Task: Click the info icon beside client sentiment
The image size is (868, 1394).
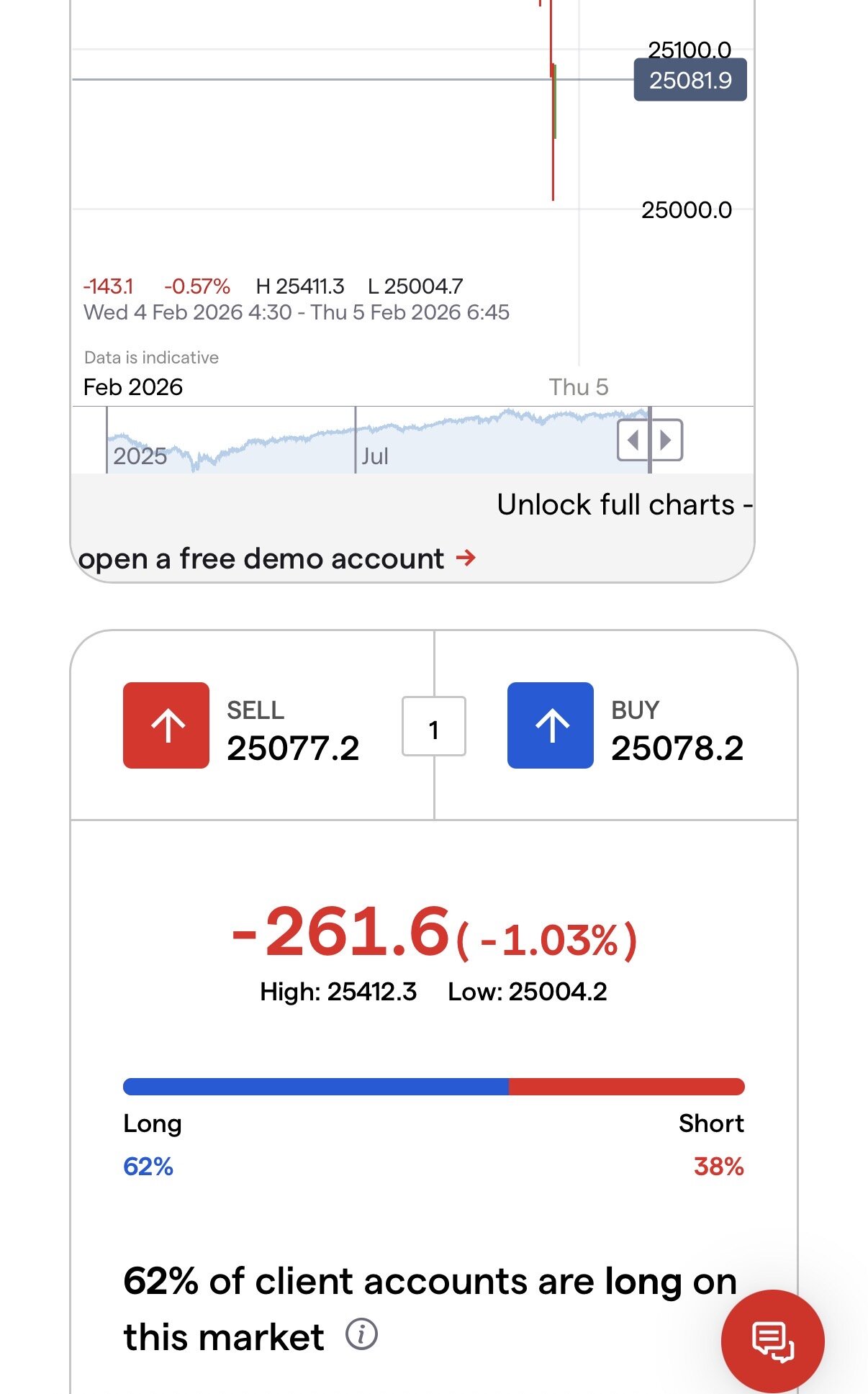Action: click(361, 1334)
